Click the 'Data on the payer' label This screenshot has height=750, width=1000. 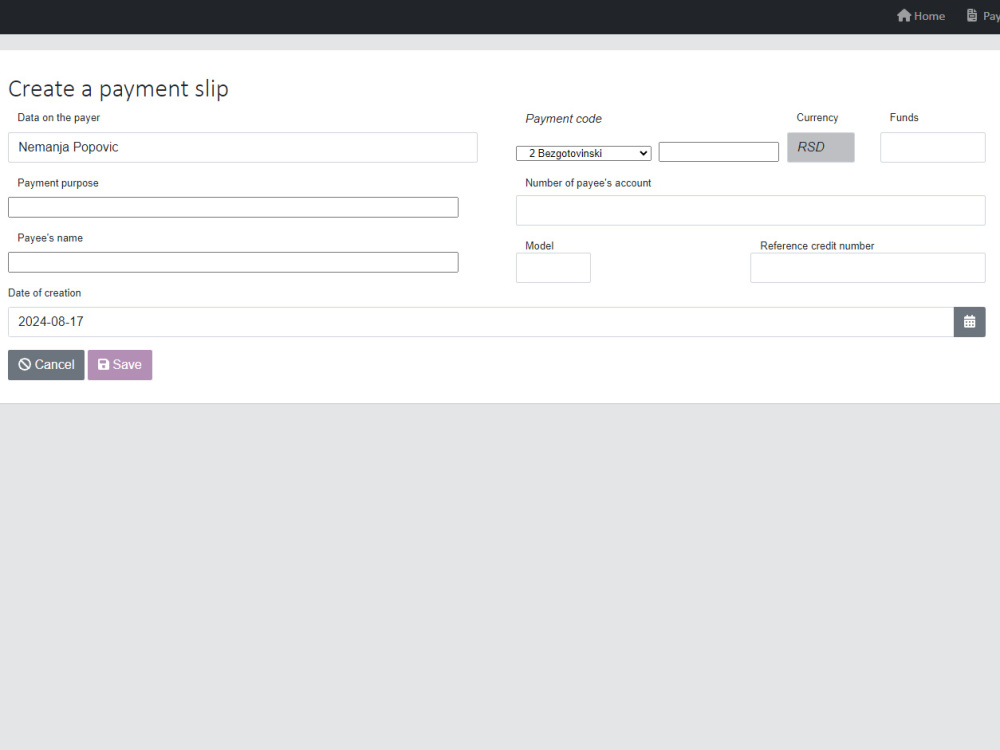coord(59,117)
